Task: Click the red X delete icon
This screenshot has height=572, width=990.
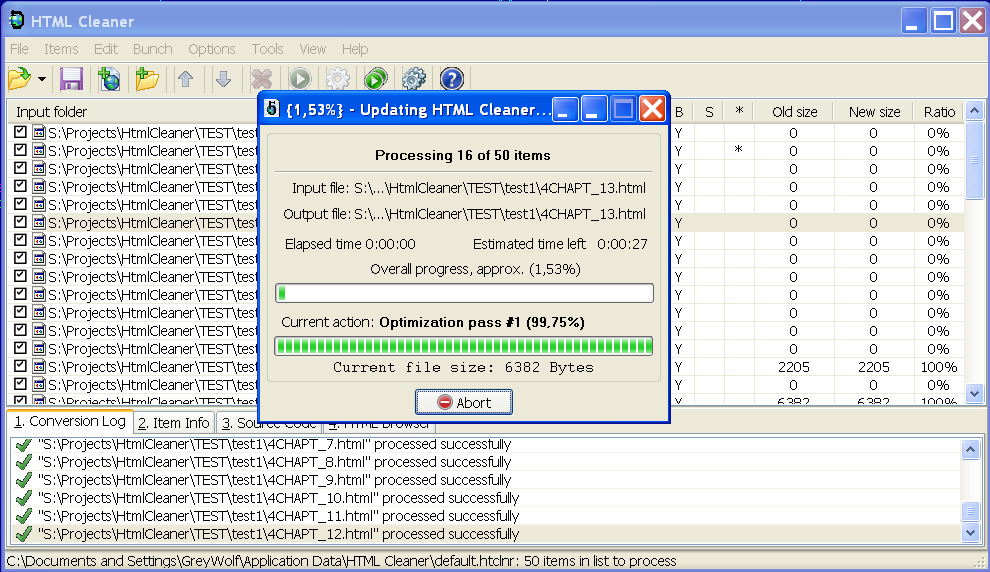Action: click(x=261, y=79)
